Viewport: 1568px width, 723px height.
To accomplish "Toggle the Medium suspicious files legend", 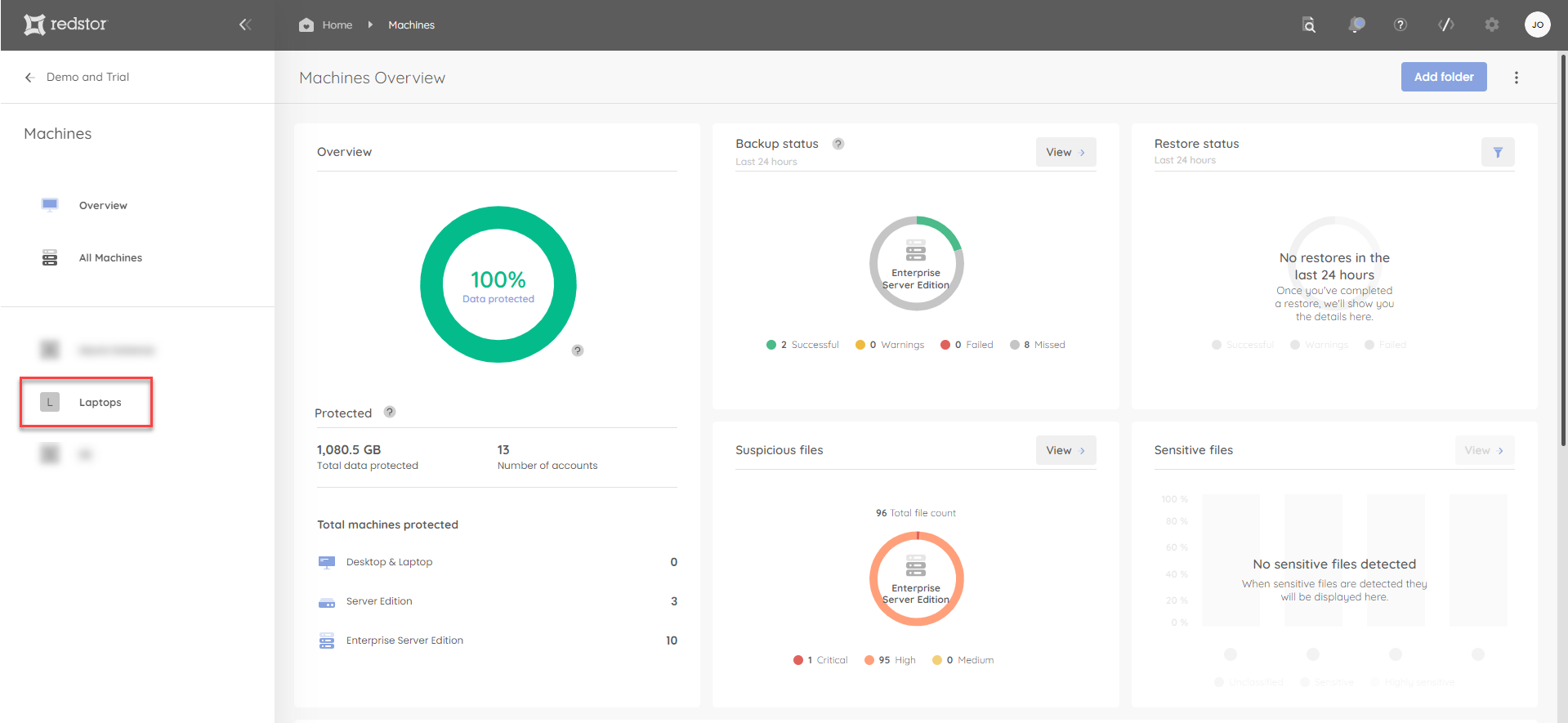I will [x=963, y=660].
